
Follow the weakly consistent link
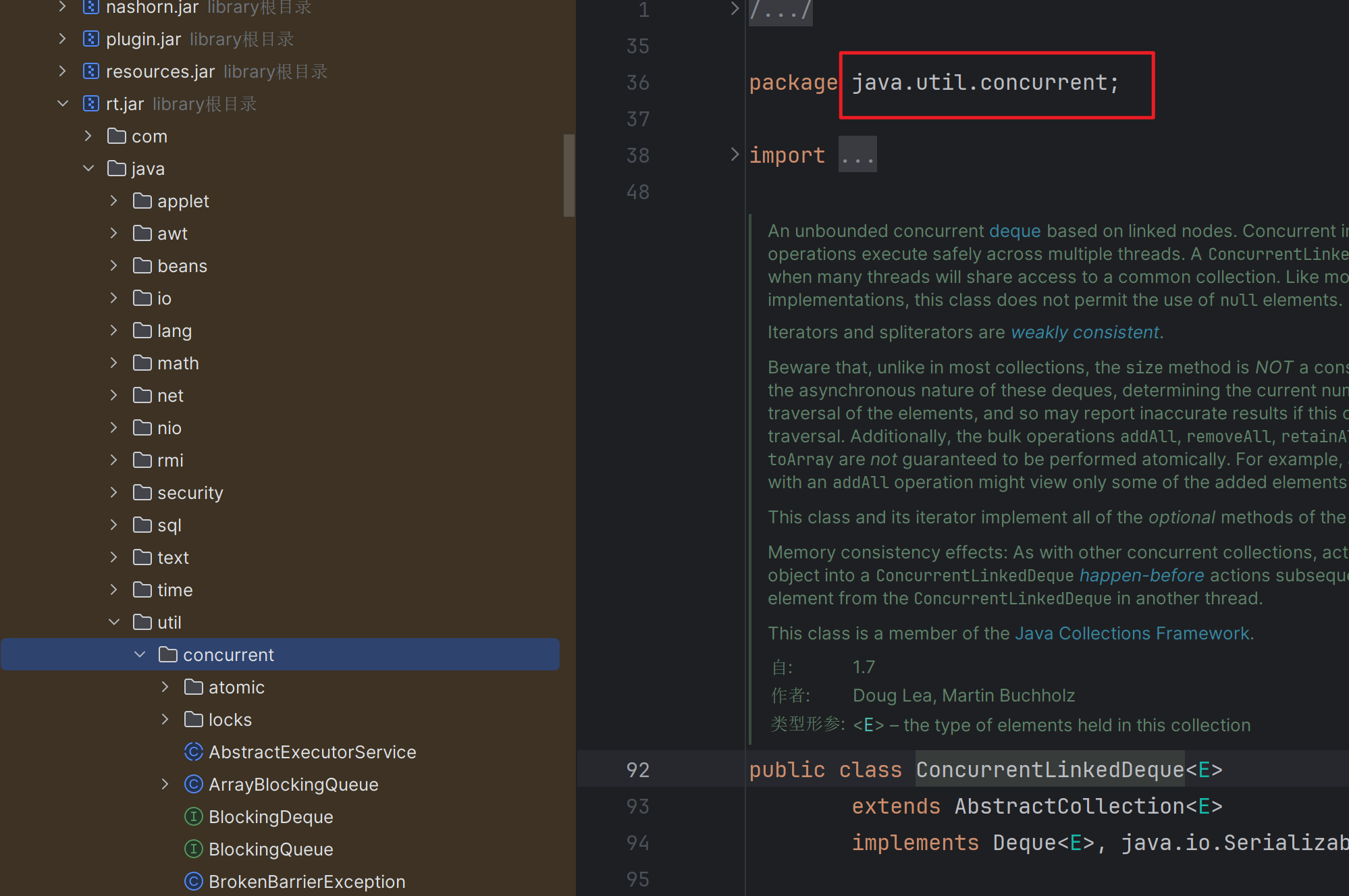point(1085,332)
